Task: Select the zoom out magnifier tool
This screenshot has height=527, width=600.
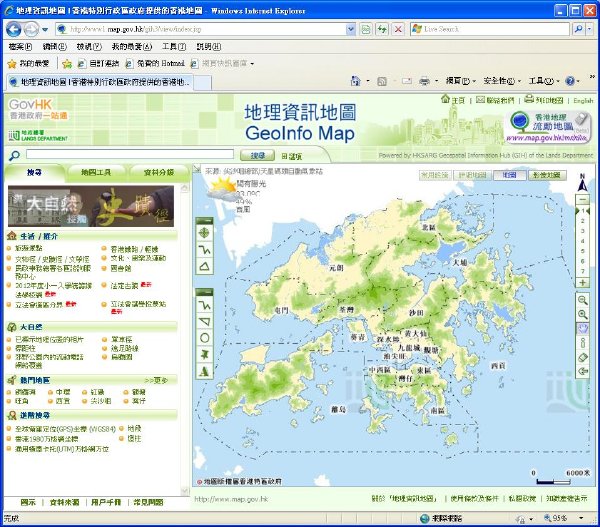Action: pyautogui.click(x=582, y=300)
